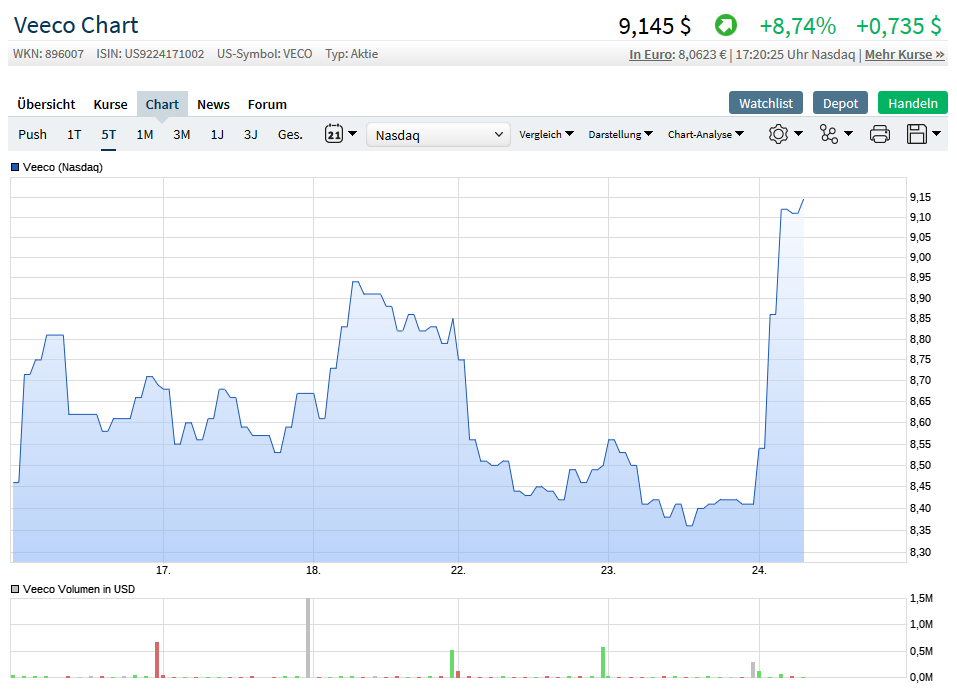Click the Typ: Aktie text
The image size is (957, 693).
click(352, 54)
